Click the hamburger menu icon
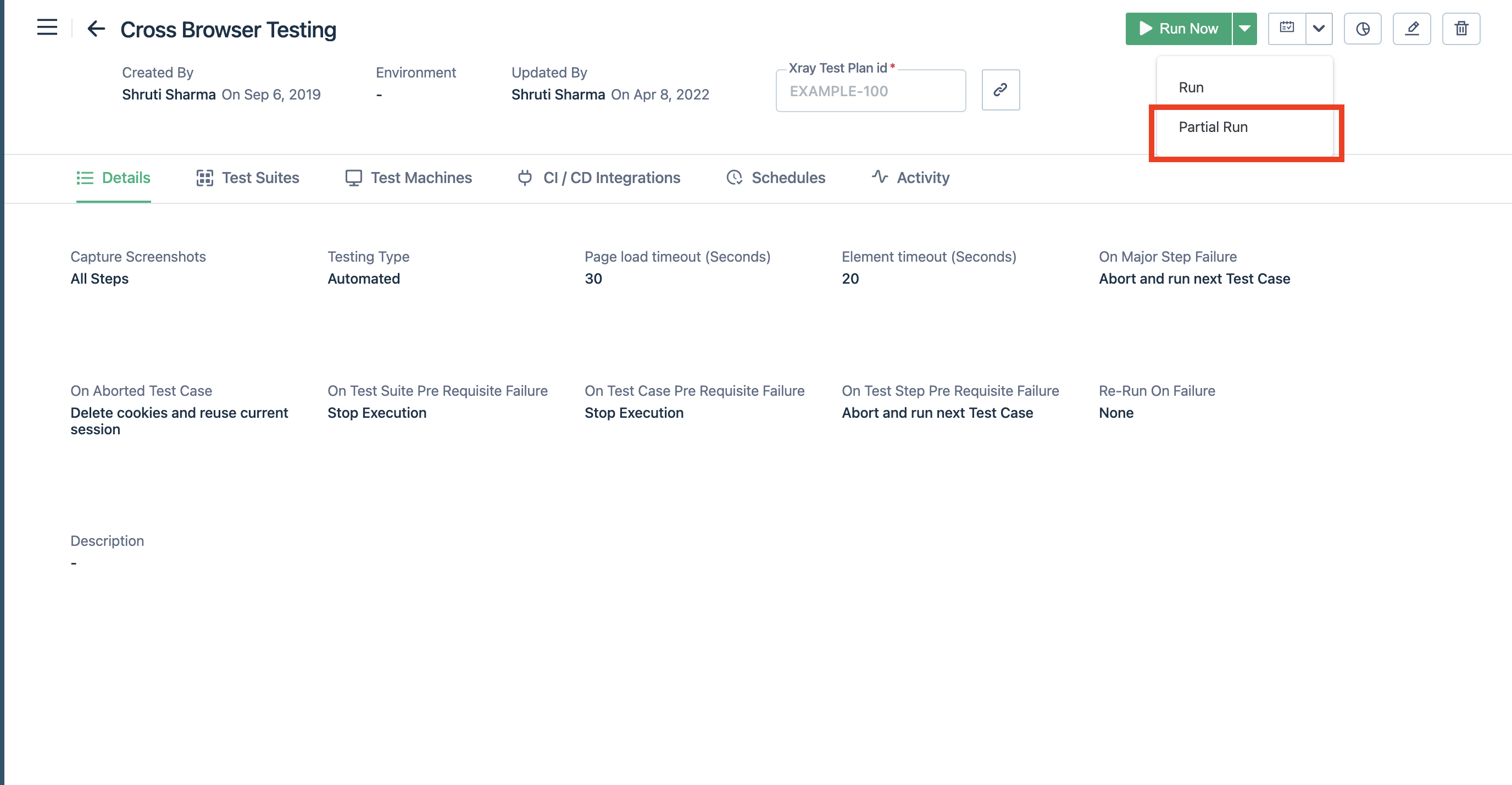Viewport: 1512px width, 785px height. tap(47, 27)
